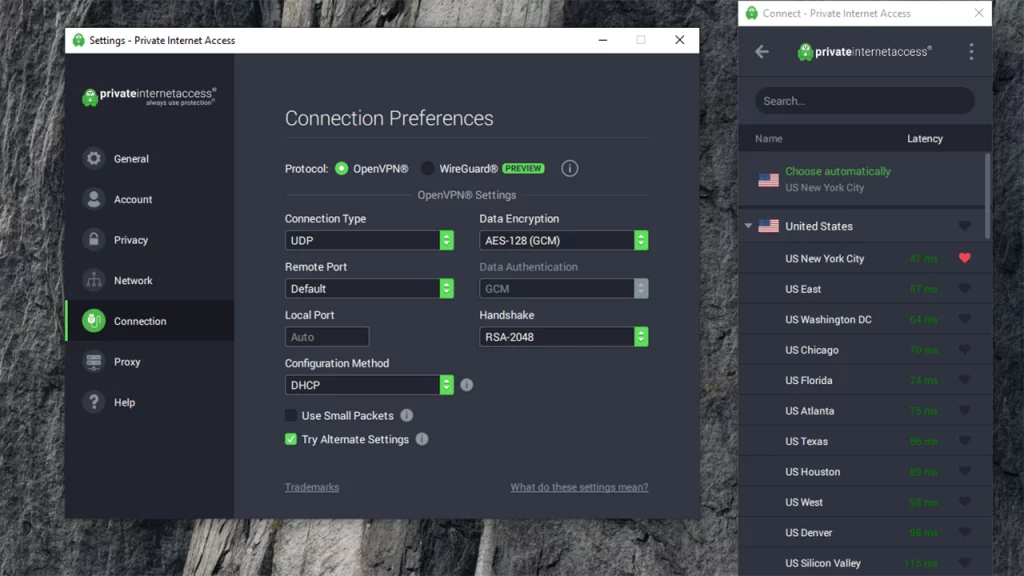This screenshot has height=576, width=1024.
Task: Select US Chicago server row
Action: tap(862, 350)
